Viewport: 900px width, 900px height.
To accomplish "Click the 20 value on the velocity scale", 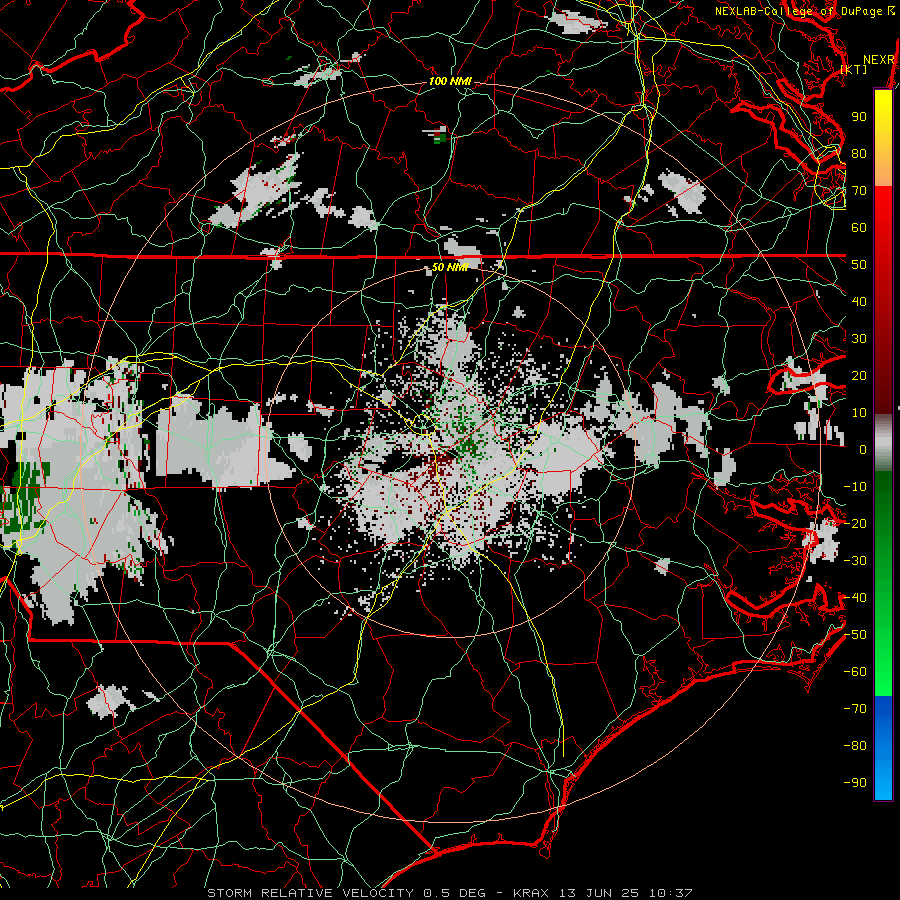I will point(859,375).
